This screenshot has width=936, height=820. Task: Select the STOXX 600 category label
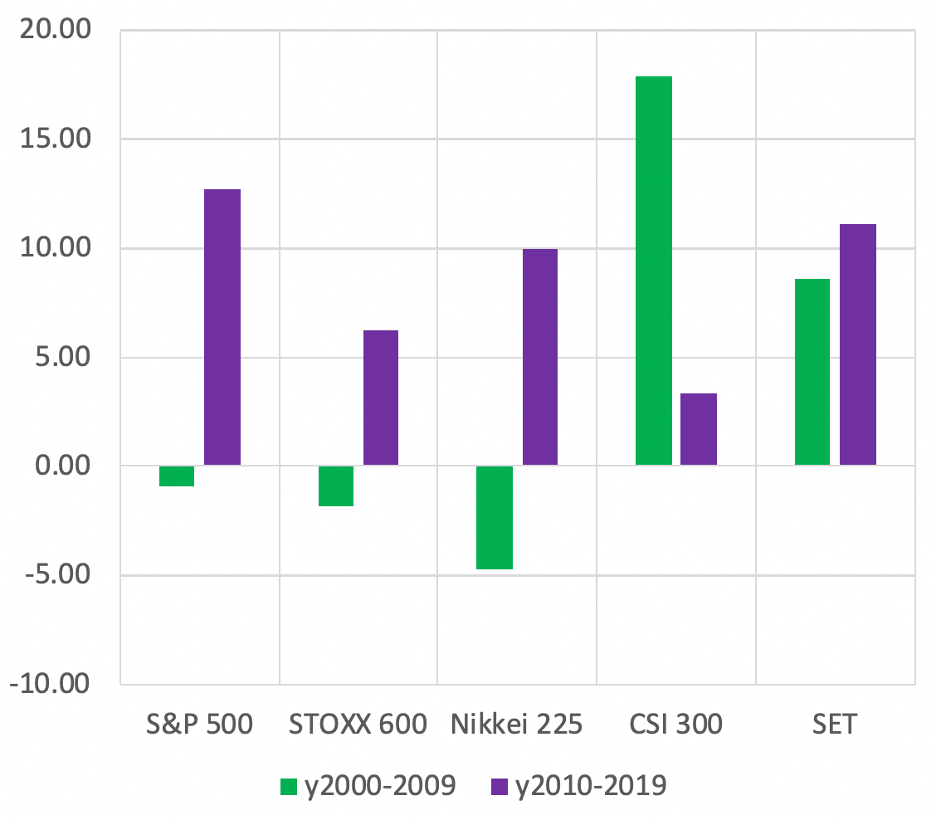click(x=357, y=724)
